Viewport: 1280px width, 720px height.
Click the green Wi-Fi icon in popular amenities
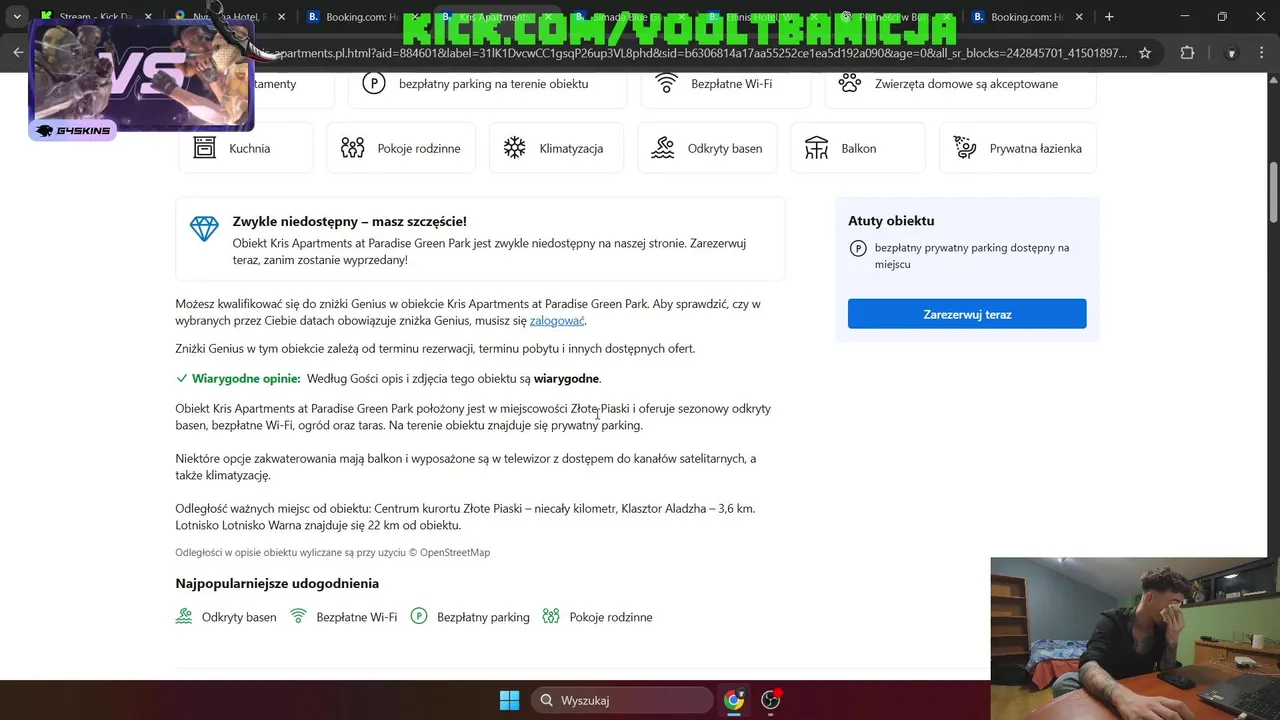click(298, 616)
